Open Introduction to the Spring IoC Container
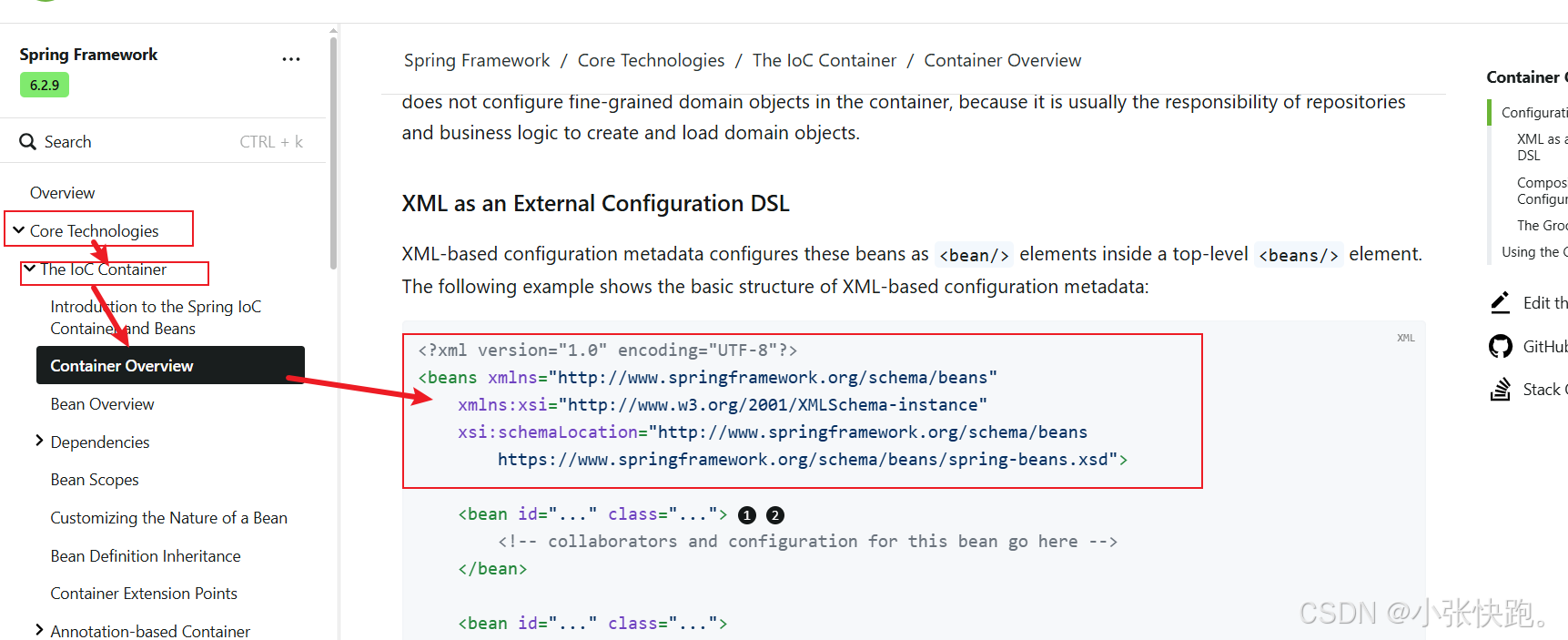 pyautogui.click(x=156, y=318)
